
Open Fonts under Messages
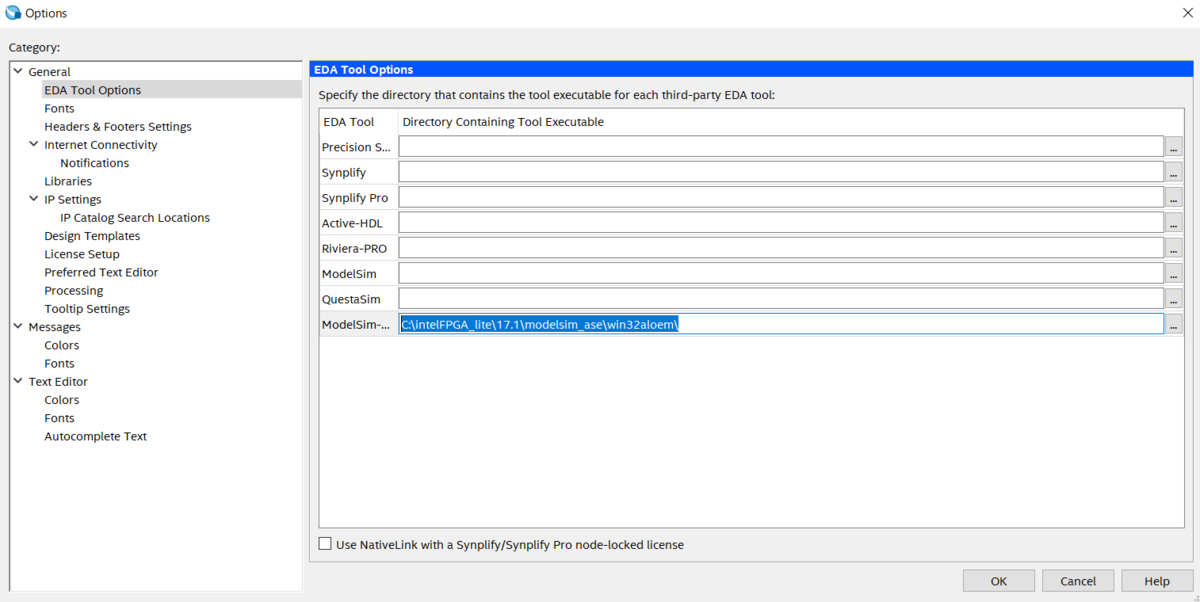59,363
